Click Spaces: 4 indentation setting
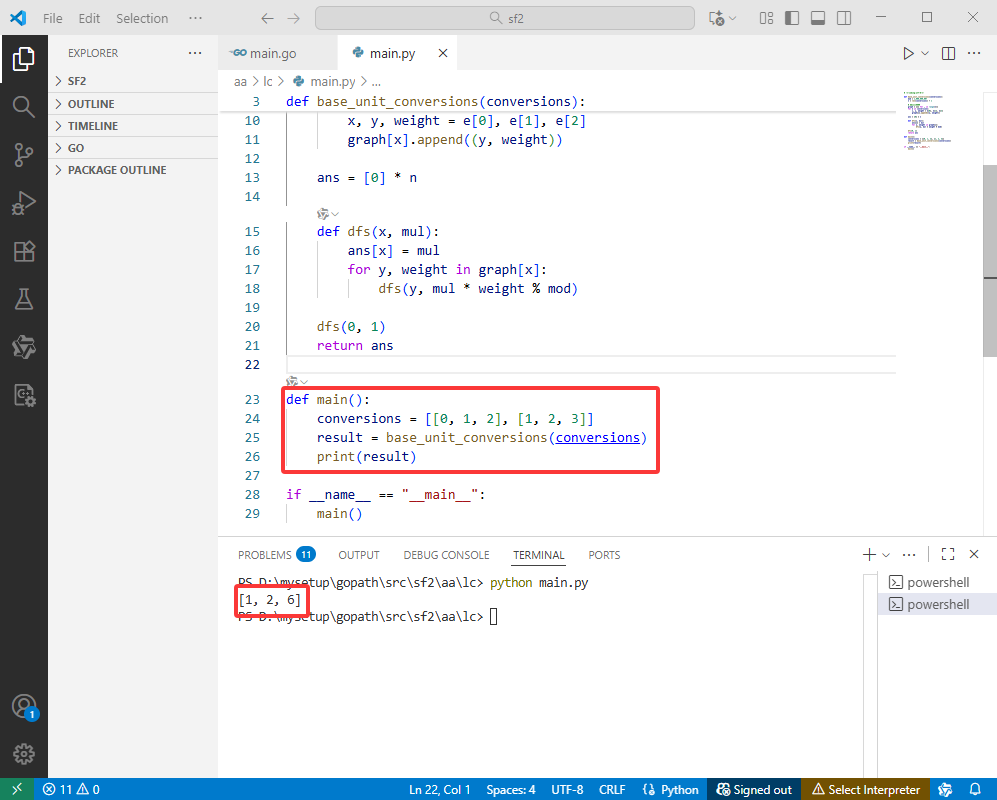The image size is (997, 800). 511,789
